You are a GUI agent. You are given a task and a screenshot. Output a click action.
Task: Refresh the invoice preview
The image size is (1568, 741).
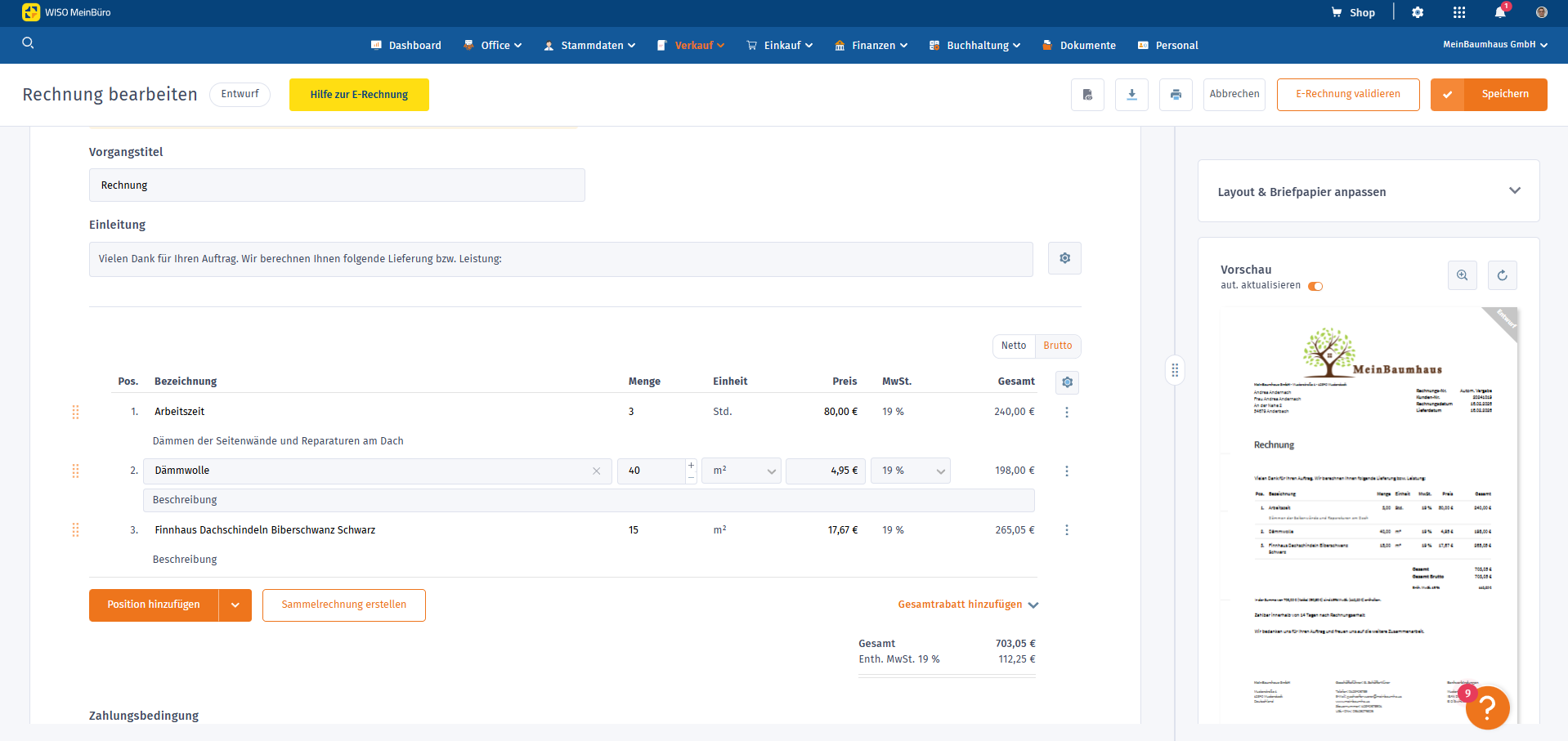[x=1502, y=275]
